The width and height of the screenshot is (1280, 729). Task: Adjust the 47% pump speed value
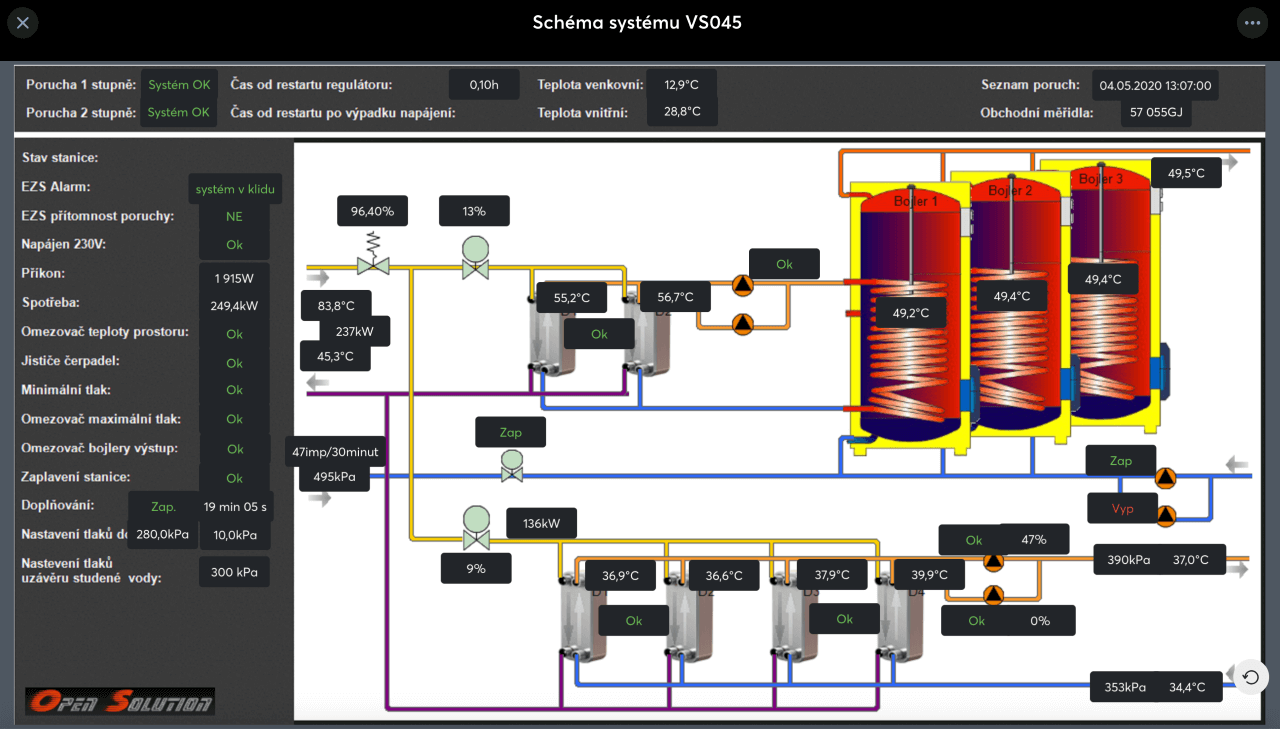pos(1034,538)
